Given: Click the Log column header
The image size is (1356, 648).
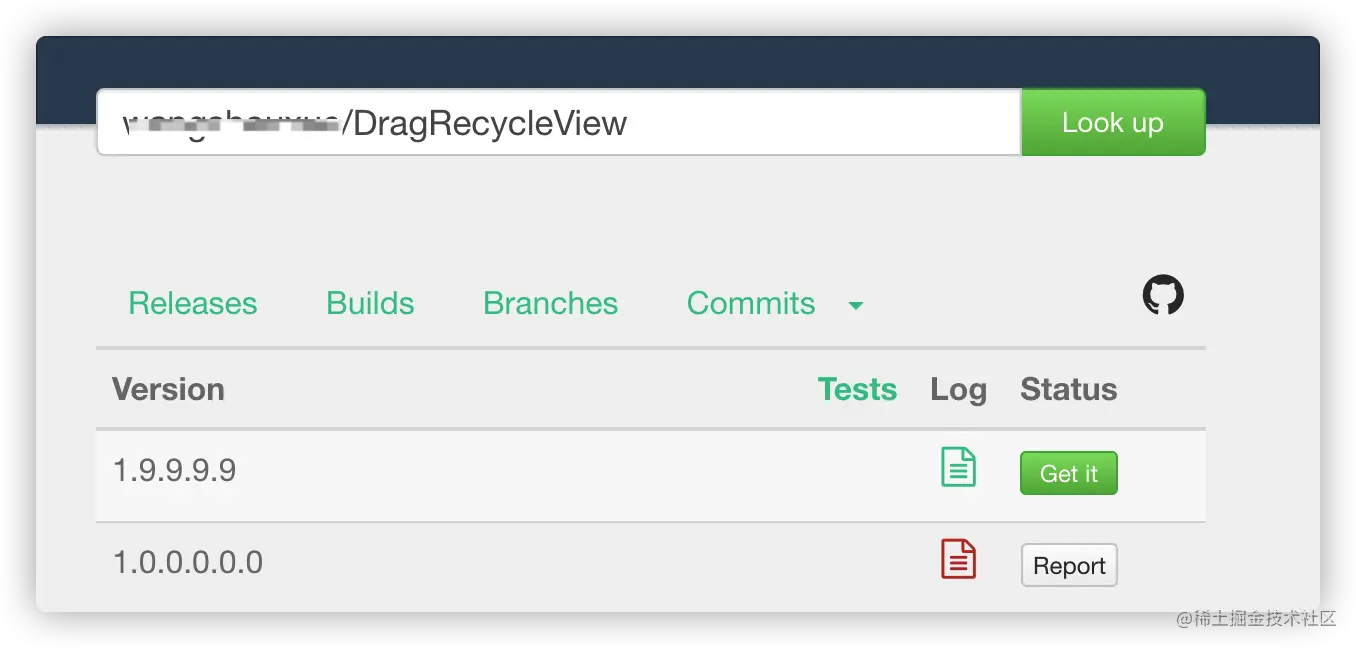Looking at the screenshot, I should [958, 389].
